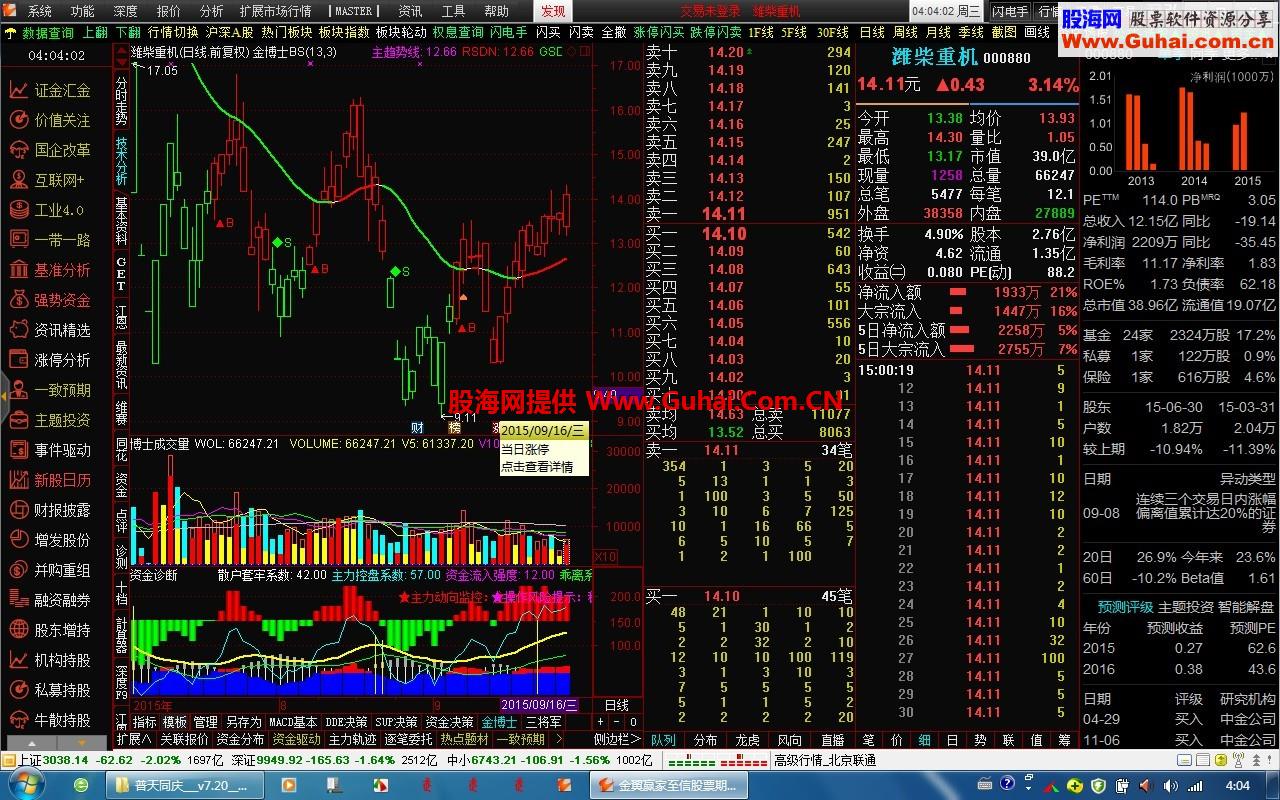Open 资讯精选 in the sidebar
The image size is (1280, 800).
(x=52, y=330)
